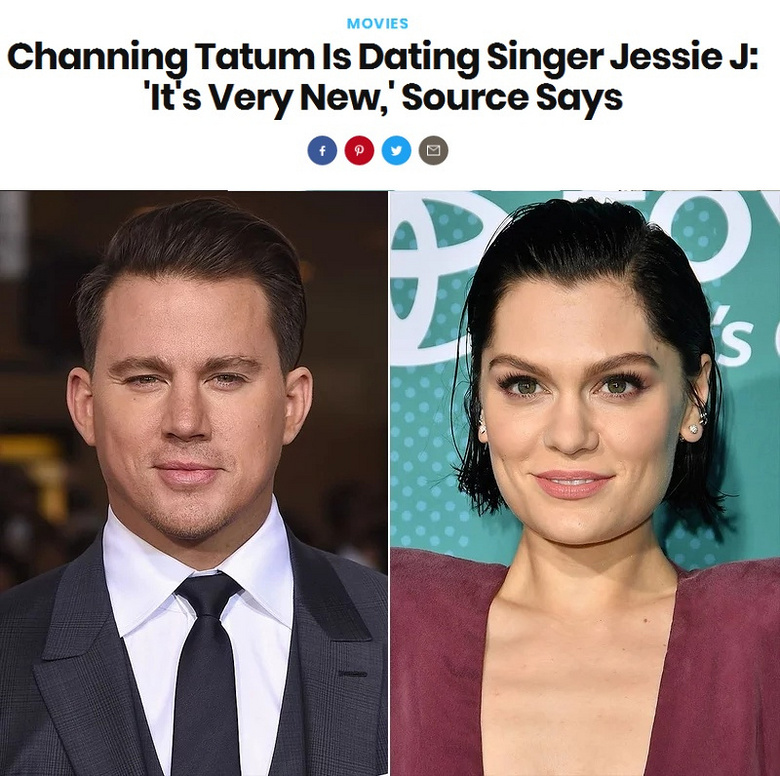Open the MOVIES category link
The width and height of the screenshot is (780, 776).
(378, 23)
